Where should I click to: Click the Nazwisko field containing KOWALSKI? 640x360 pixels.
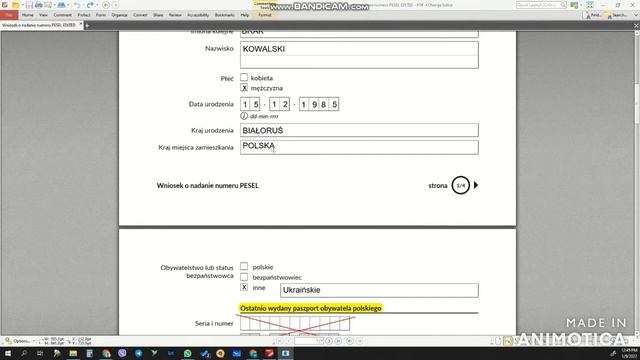(359, 55)
